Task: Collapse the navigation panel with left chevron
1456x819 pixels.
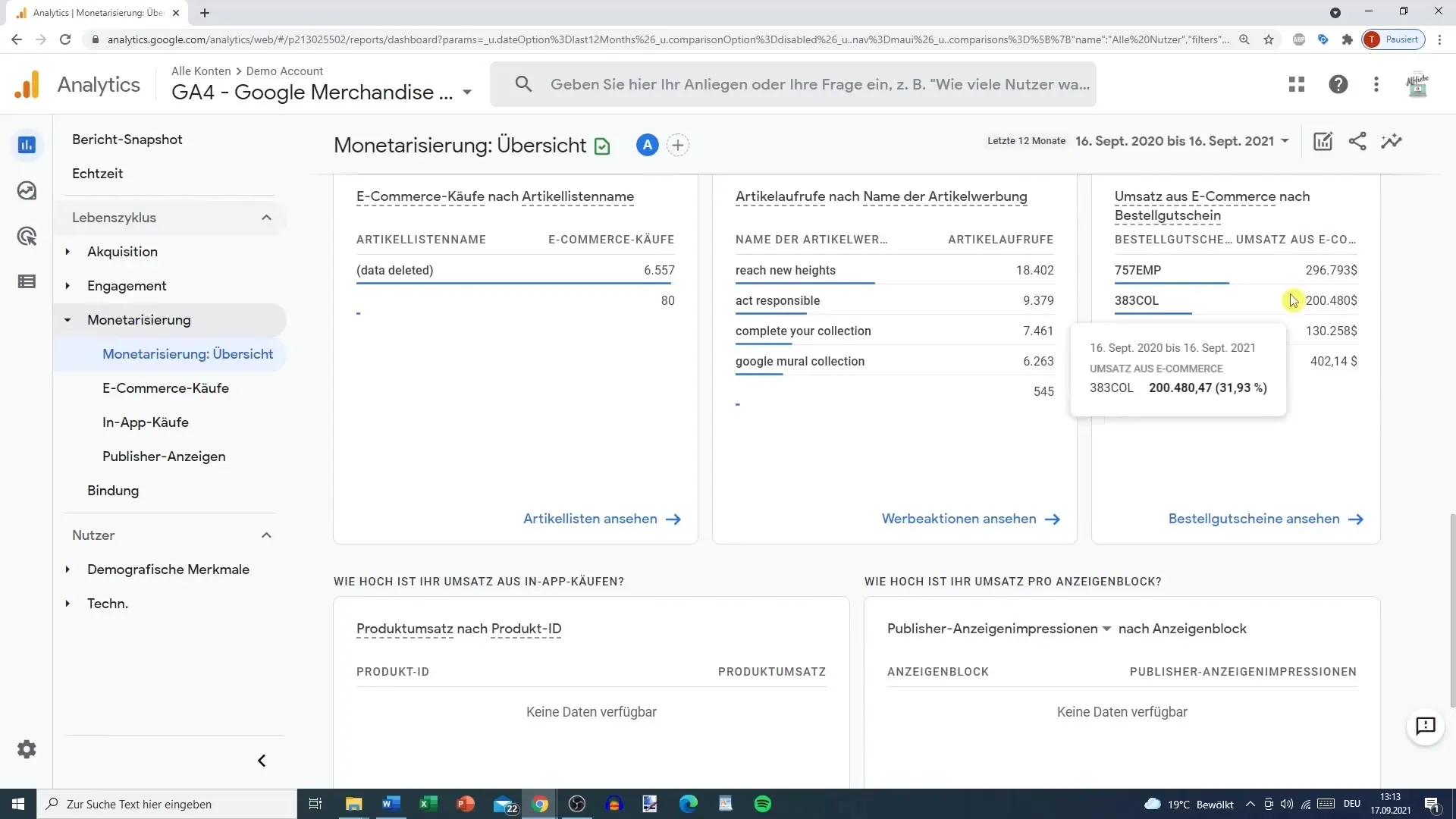Action: pos(262,761)
